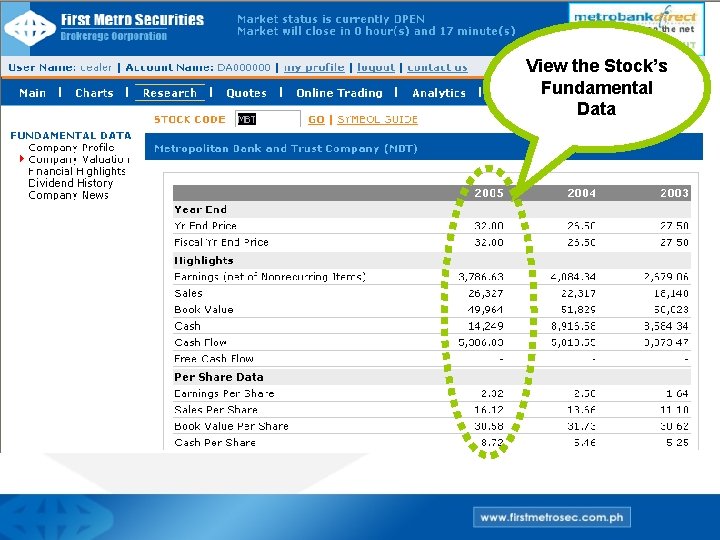Click the First Metro Securities globe logo
Image resolution: width=720 pixels, height=540 pixels.
tap(30, 28)
